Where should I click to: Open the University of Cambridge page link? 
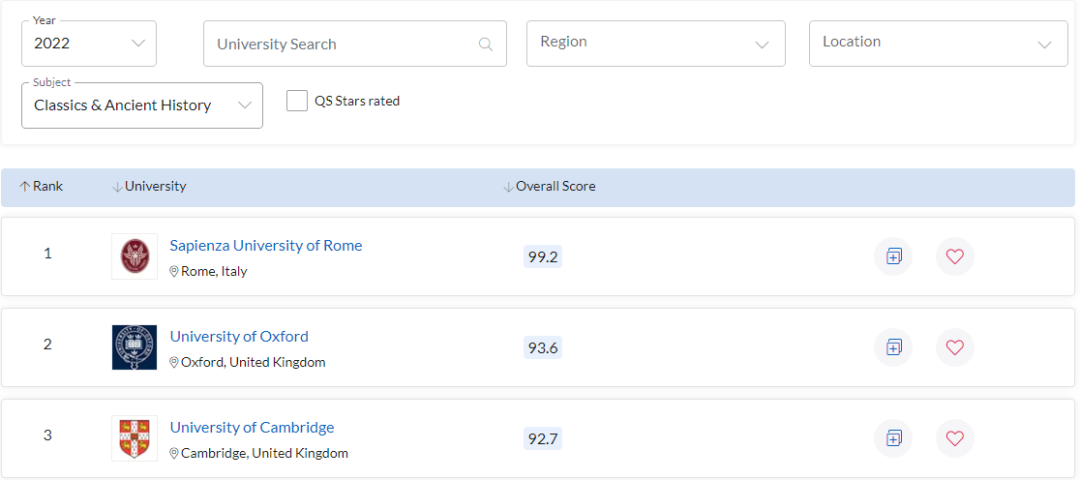point(252,428)
